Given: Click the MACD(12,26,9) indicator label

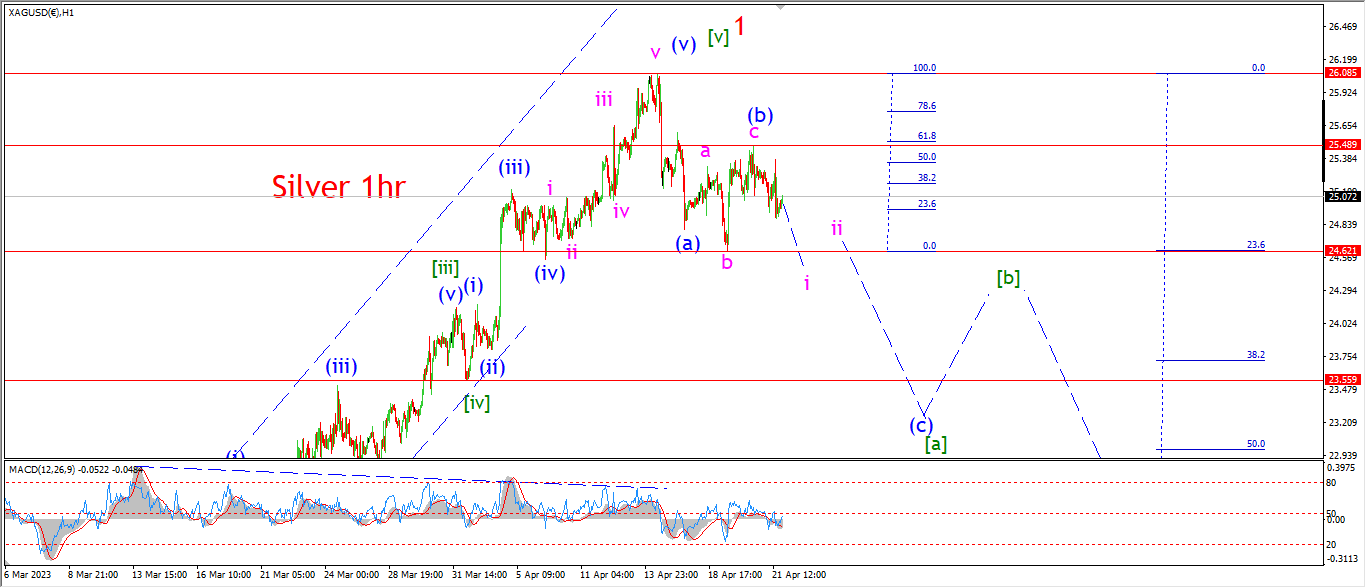Looking at the screenshot, I should (x=76, y=468).
